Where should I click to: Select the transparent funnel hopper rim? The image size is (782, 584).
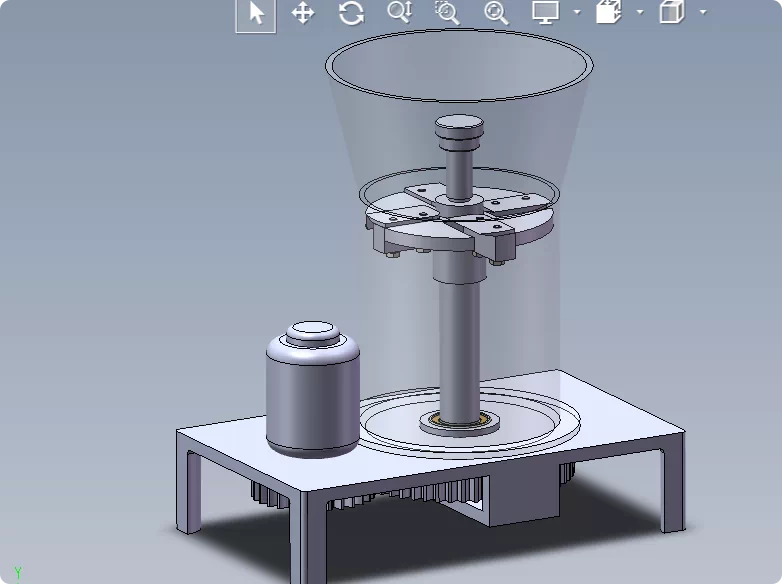[459, 65]
